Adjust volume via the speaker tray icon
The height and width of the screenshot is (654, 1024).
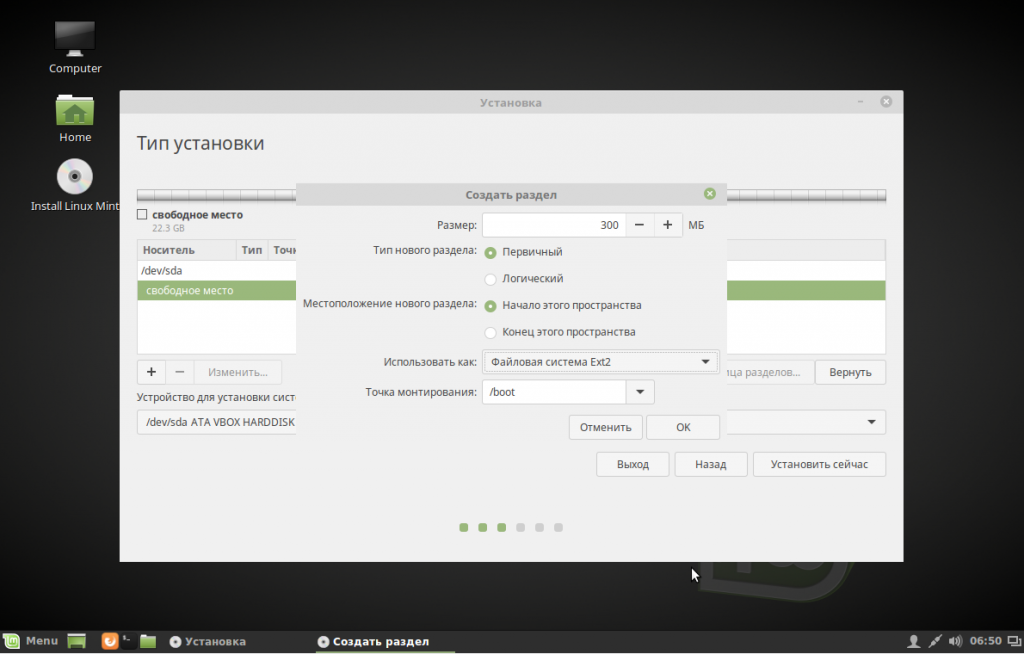[955, 641]
